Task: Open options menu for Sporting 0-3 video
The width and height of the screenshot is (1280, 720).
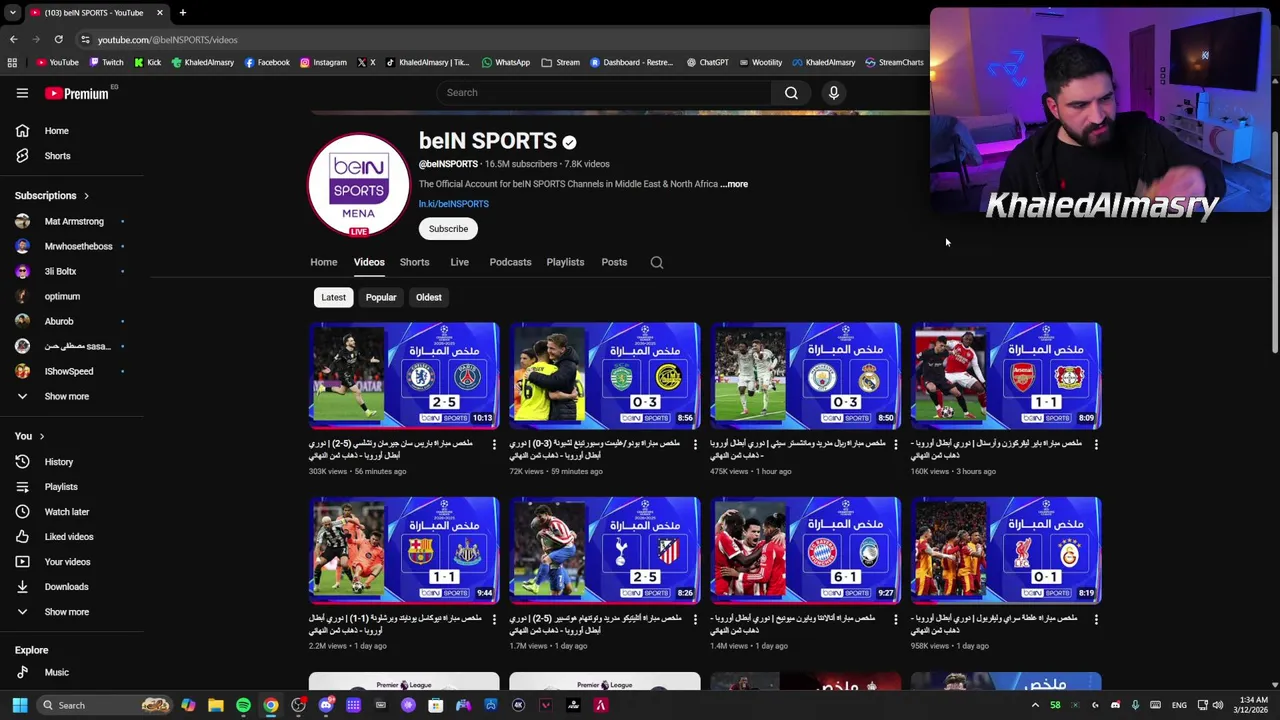Action: [x=695, y=444]
